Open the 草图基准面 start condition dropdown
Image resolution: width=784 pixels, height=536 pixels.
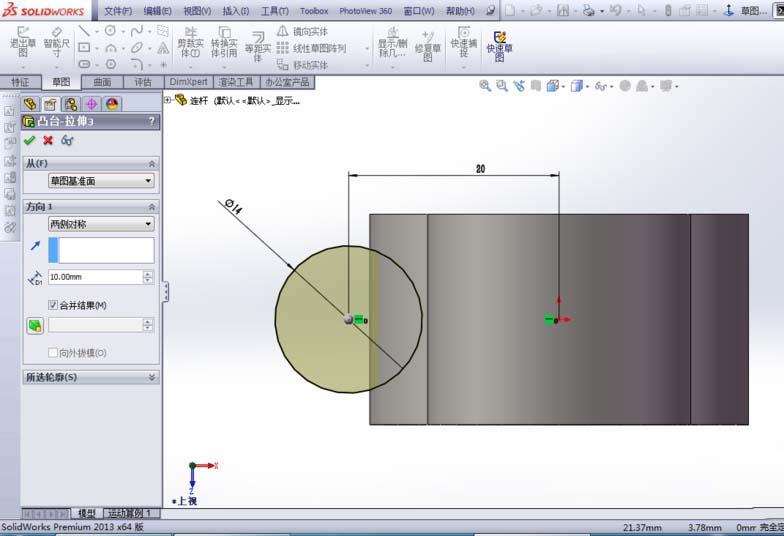coord(101,181)
